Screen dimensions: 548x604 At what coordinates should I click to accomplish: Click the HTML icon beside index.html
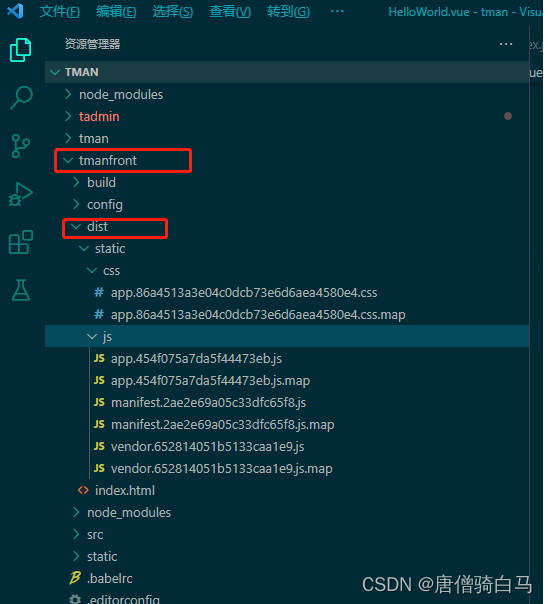coord(83,490)
